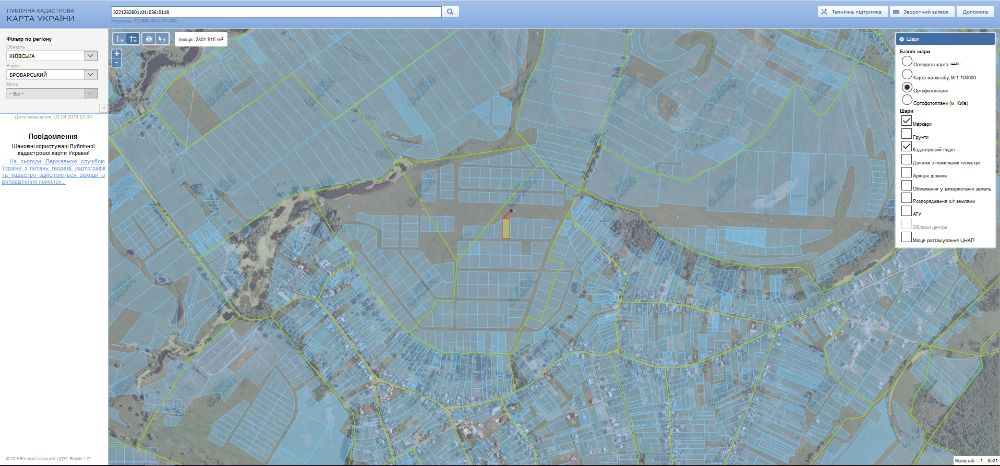This screenshot has width=1000, height=466.
Task: Open the notification link under Повідомлення
Action: click(x=53, y=171)
